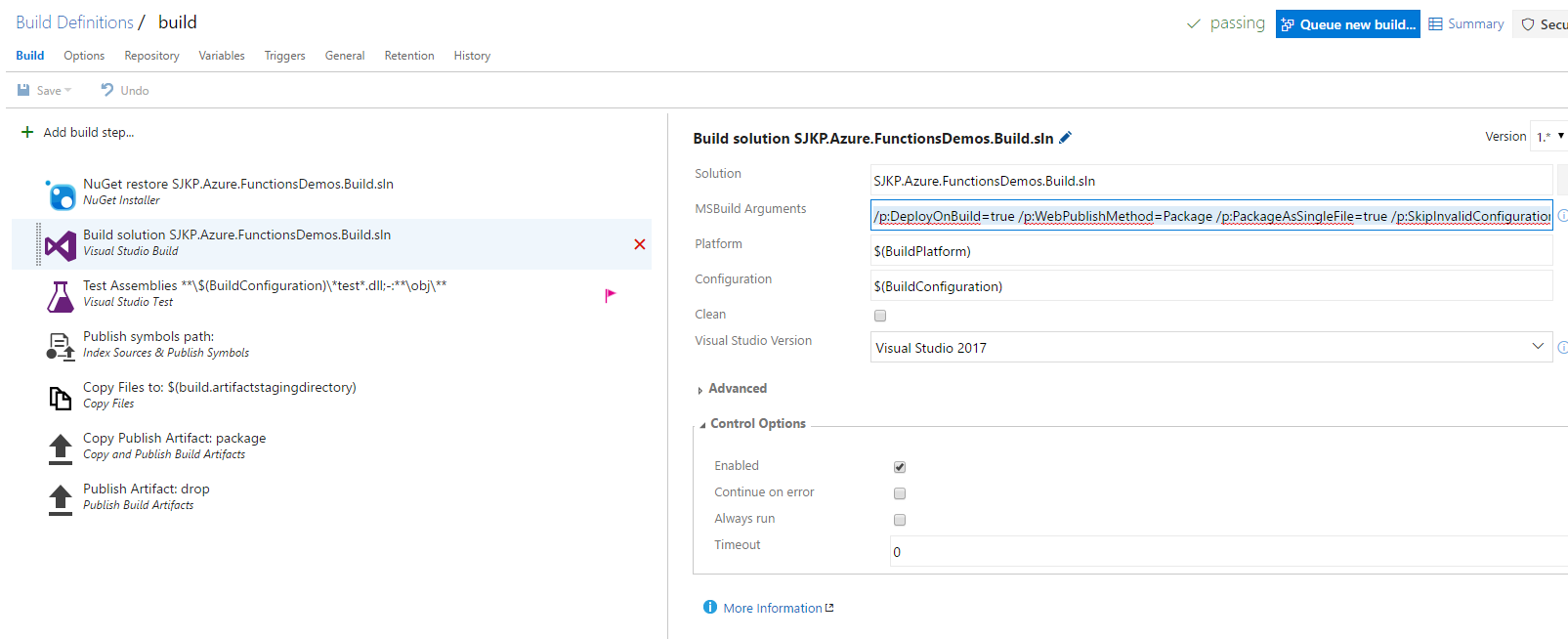Open the Summary link

coord(1466,24)
